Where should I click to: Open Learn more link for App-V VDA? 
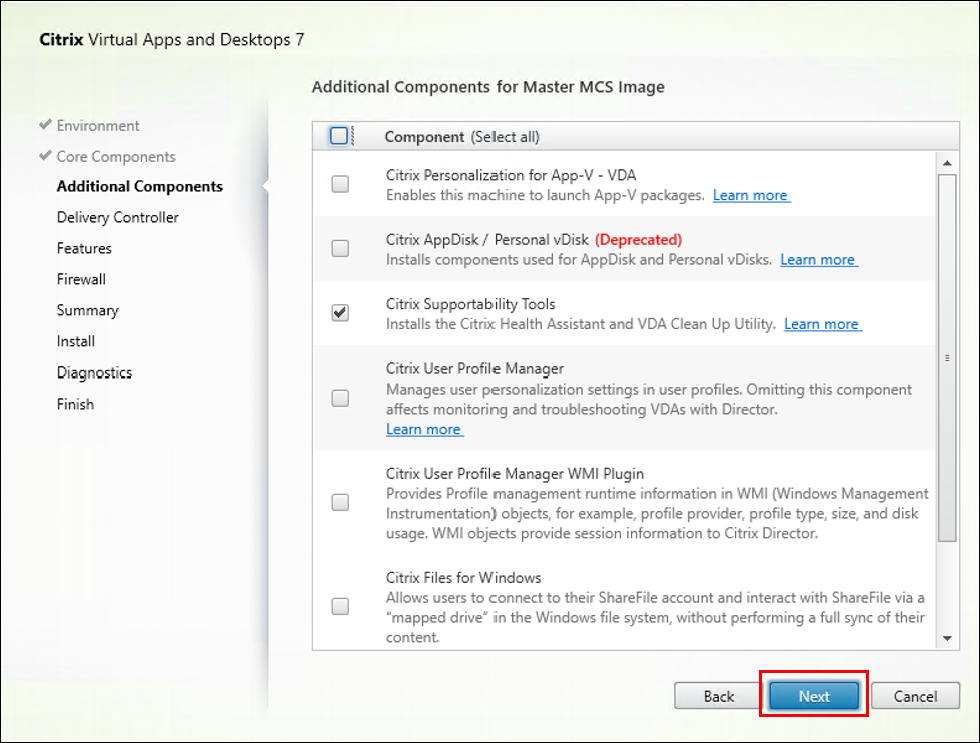(x=751, y=195)
